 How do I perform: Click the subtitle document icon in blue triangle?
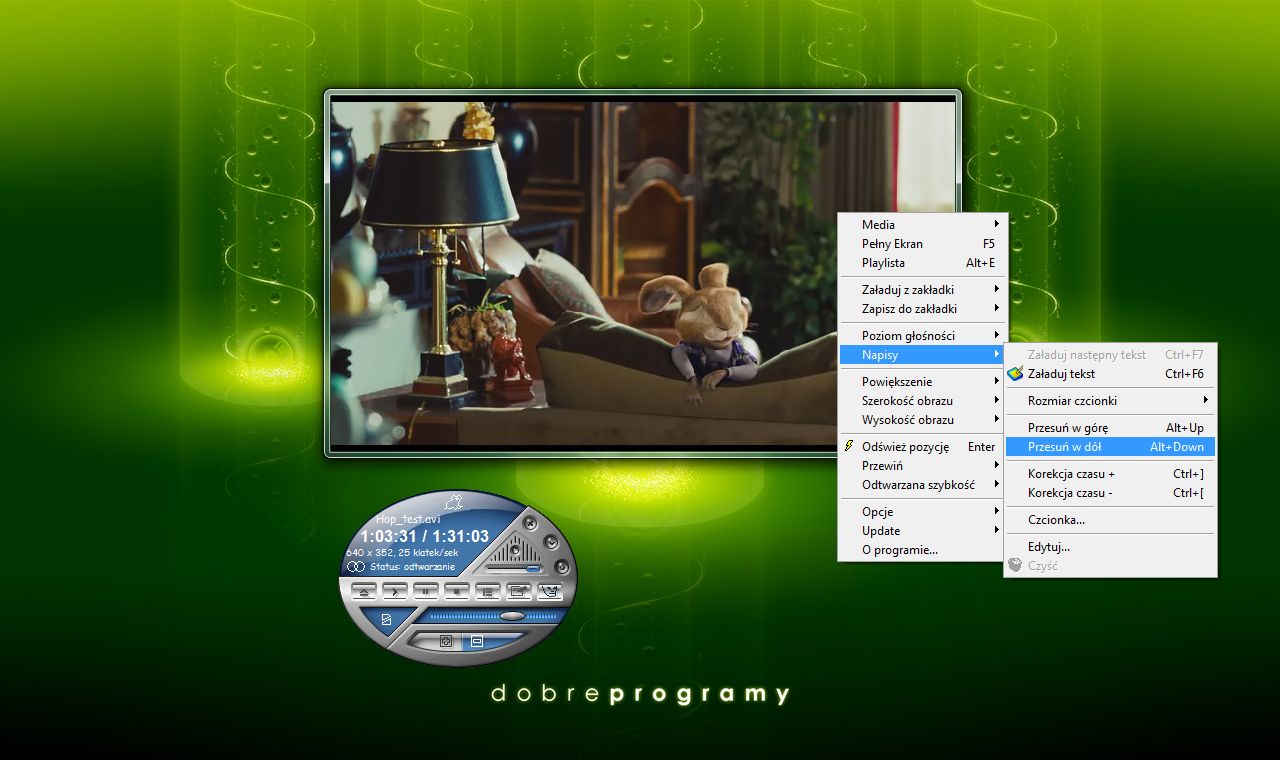coord(386,619)
